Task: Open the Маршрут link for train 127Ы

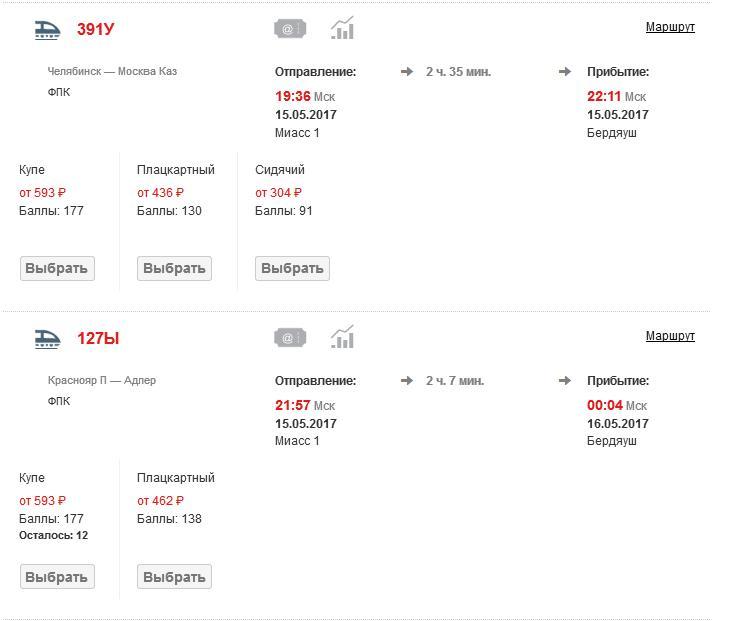Action: 670,336
